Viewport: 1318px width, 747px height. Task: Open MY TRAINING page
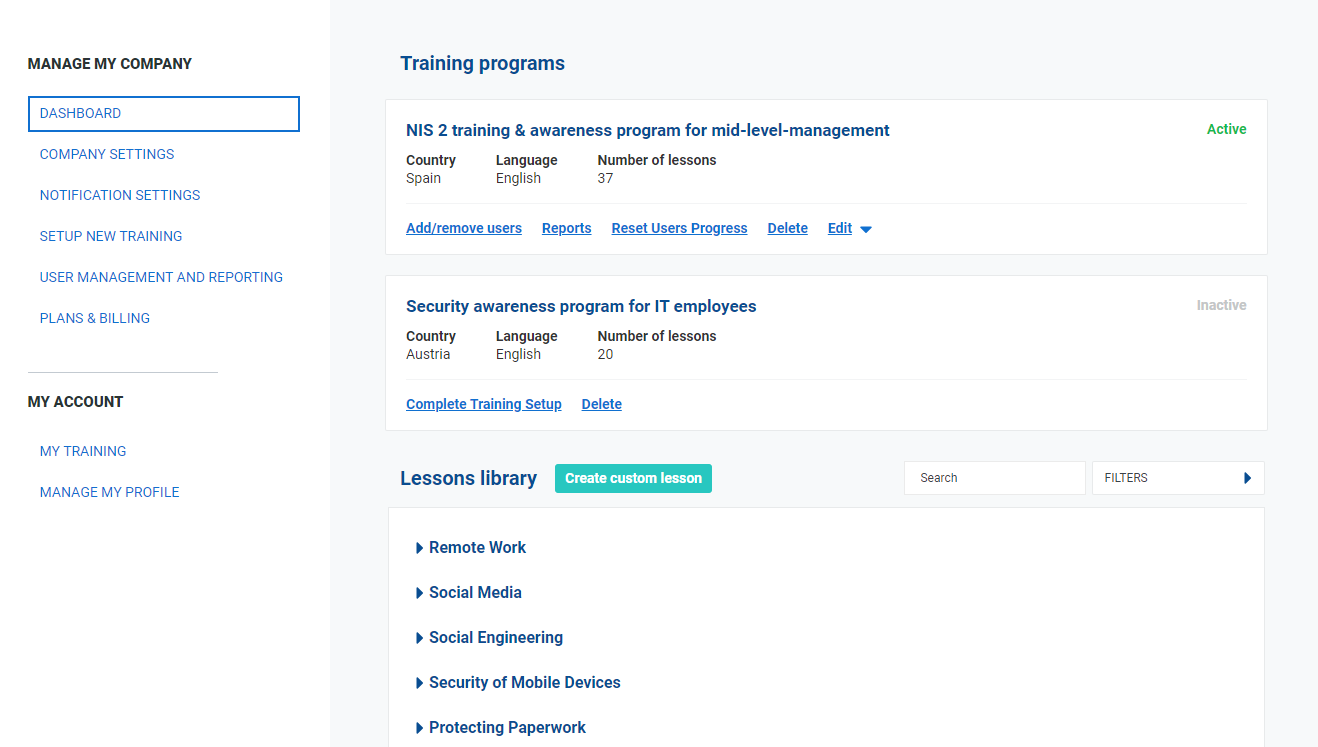tap(82, 451)
